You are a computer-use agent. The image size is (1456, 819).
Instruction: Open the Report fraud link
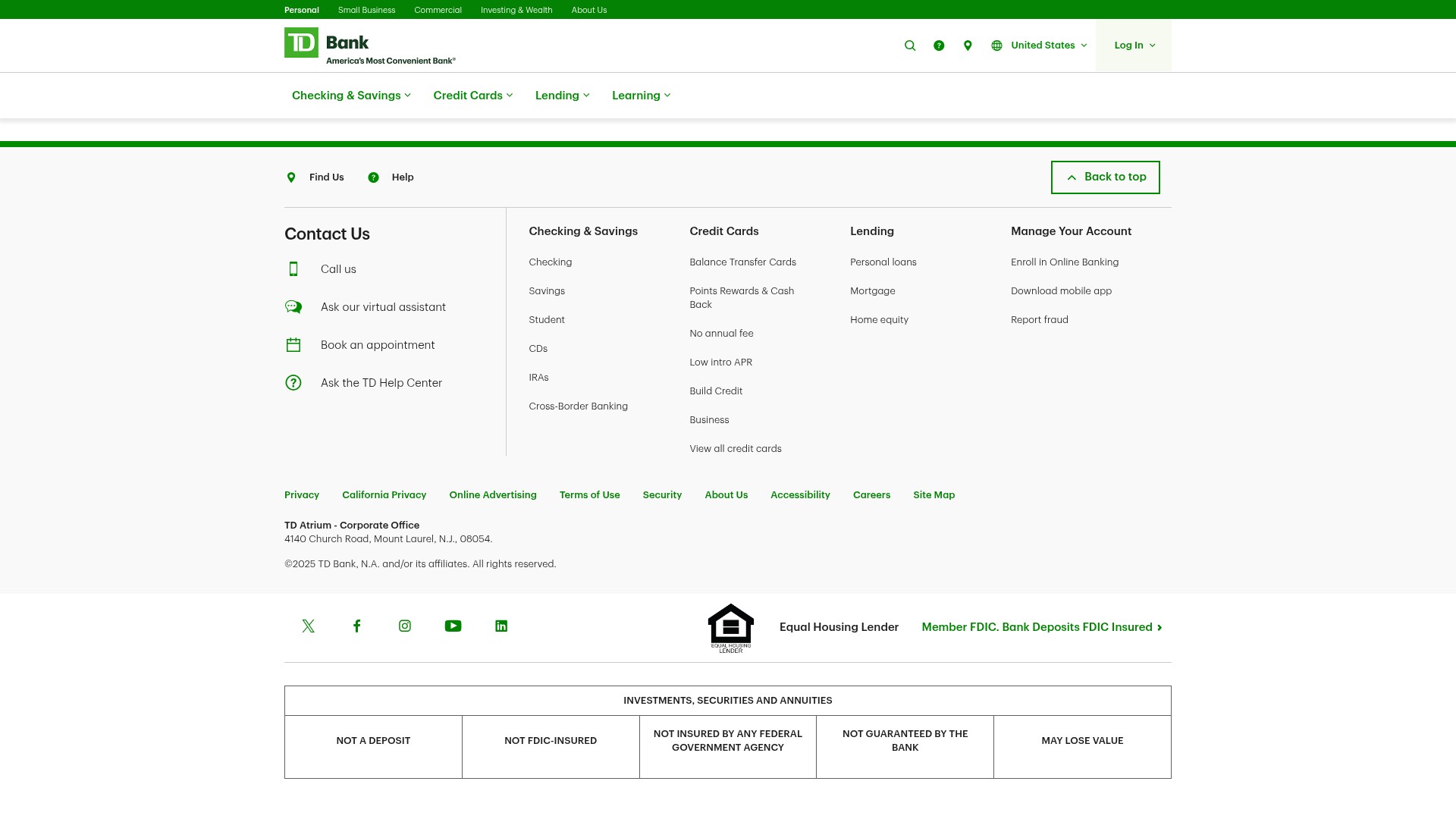(1040, 320)
